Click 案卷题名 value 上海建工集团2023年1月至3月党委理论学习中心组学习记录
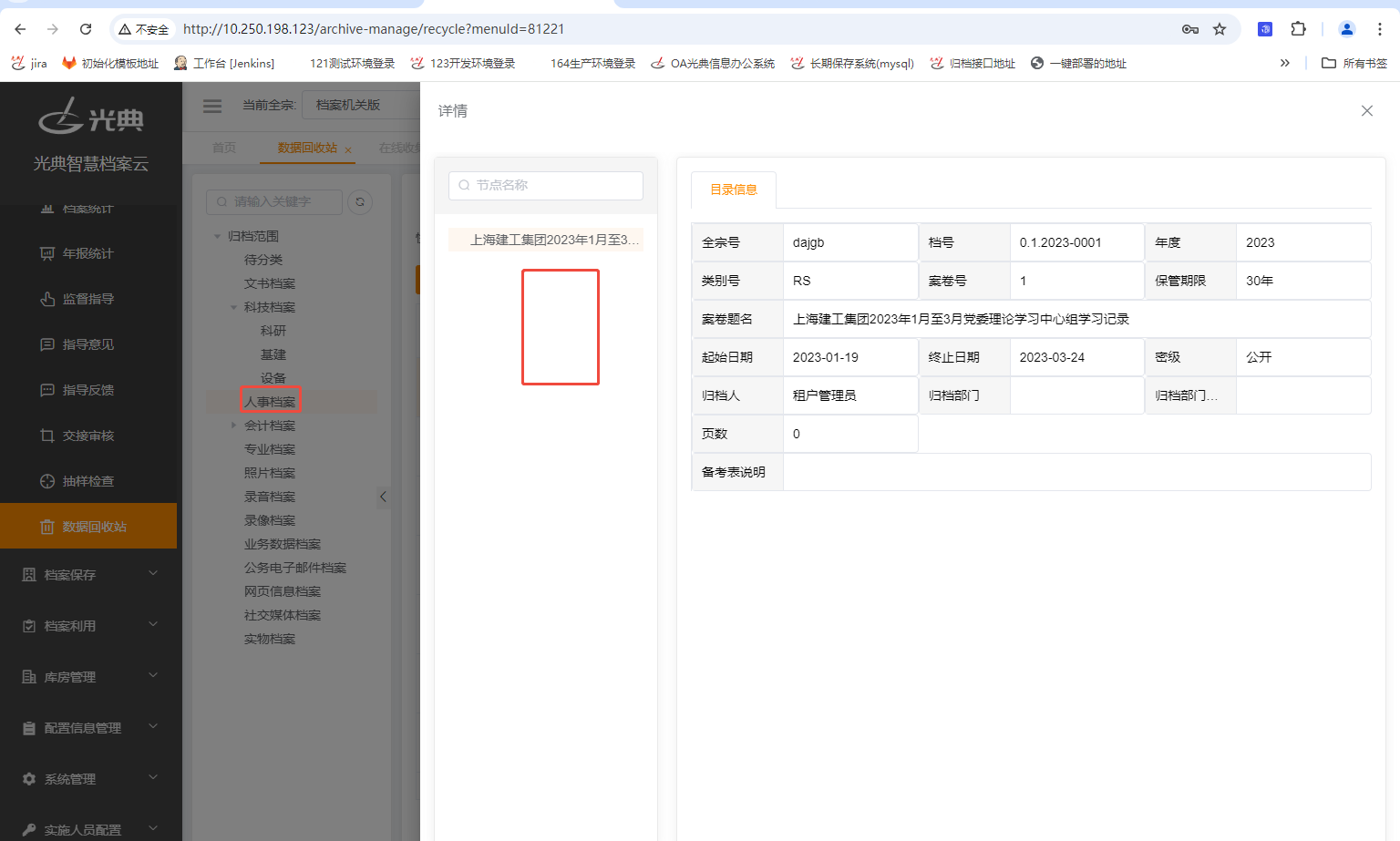This screenshot has height=841, width=1400. pyautogui.click(x=961, y=319)
